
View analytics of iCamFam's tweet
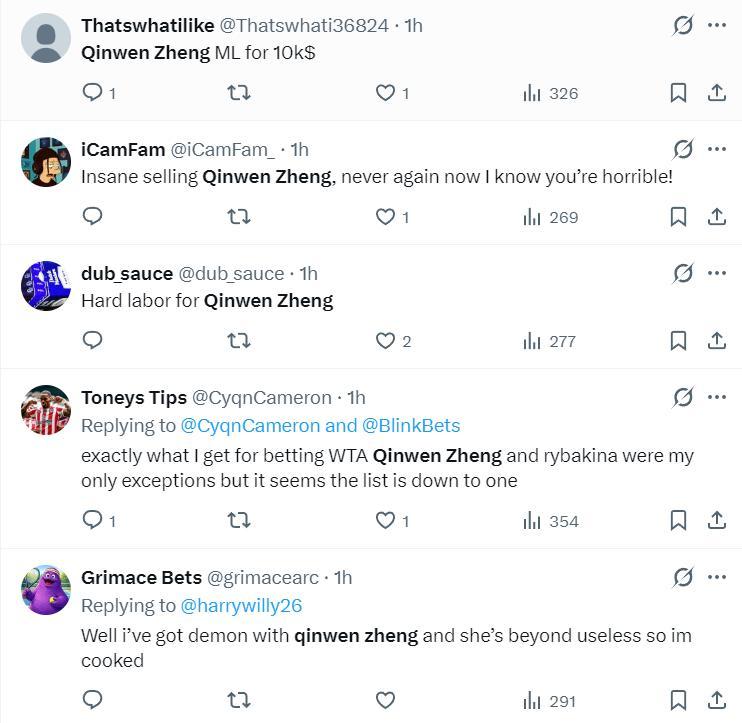pos(550,217)
